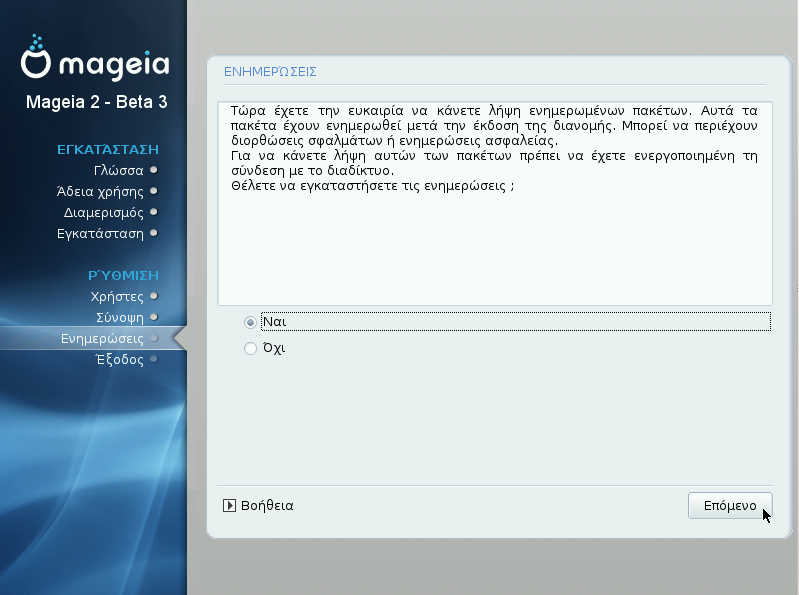The height and width of the screenshot is (595, 799).
Task: Click the bullet next to Διαμερισμός
Action: coord(154,212)
